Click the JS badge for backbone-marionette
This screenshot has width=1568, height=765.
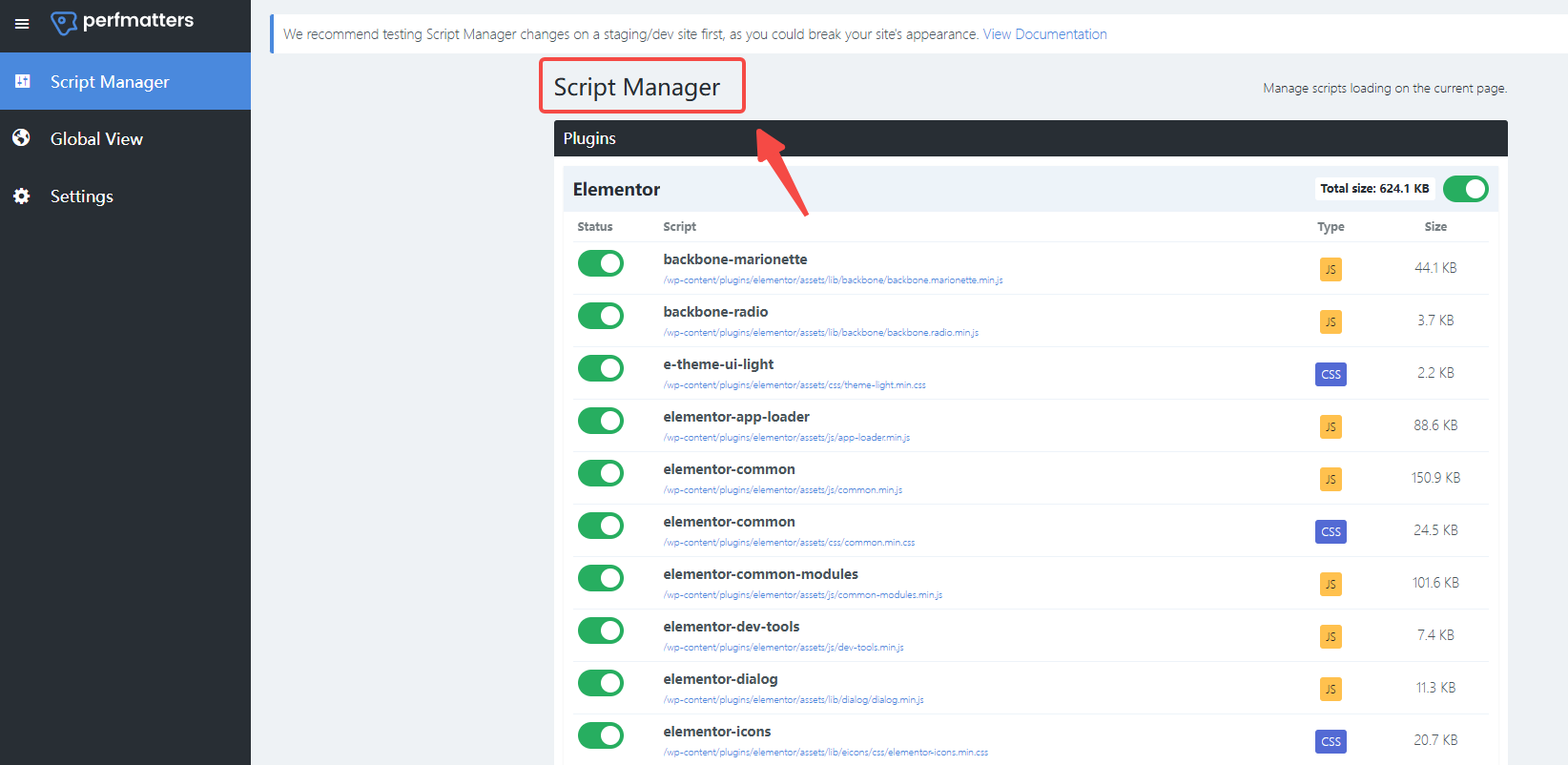[x=1331, y=269]
